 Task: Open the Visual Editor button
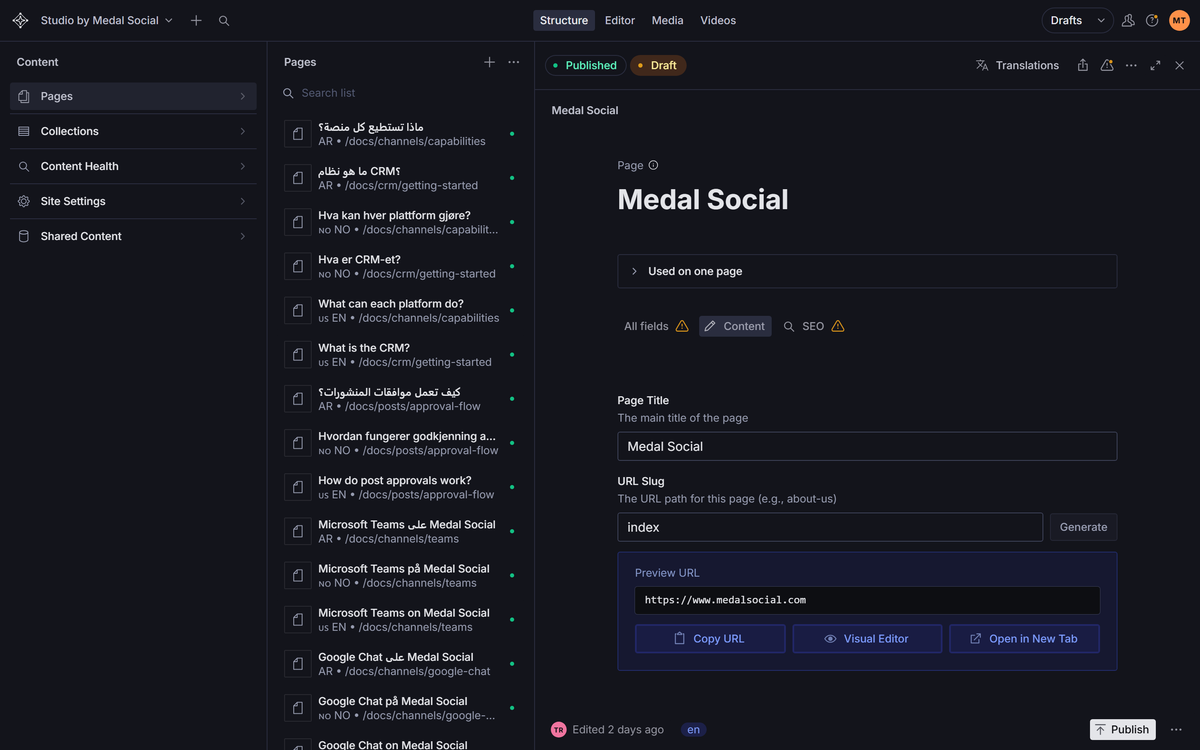(x=867, y=639)
